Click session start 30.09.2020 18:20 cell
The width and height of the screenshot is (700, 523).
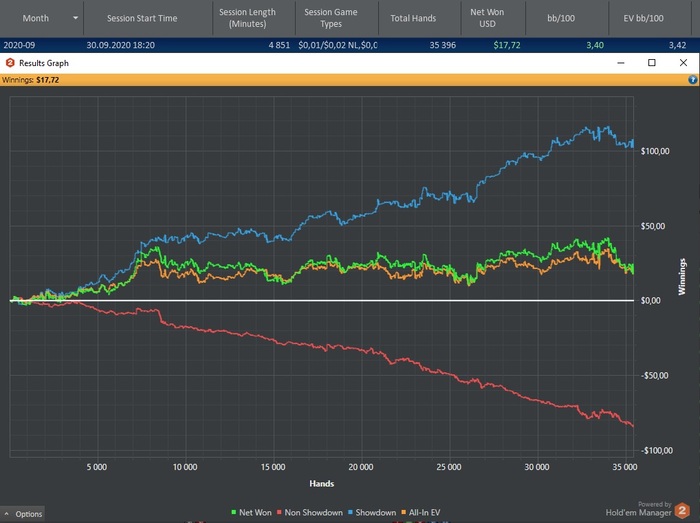(121, 45)
